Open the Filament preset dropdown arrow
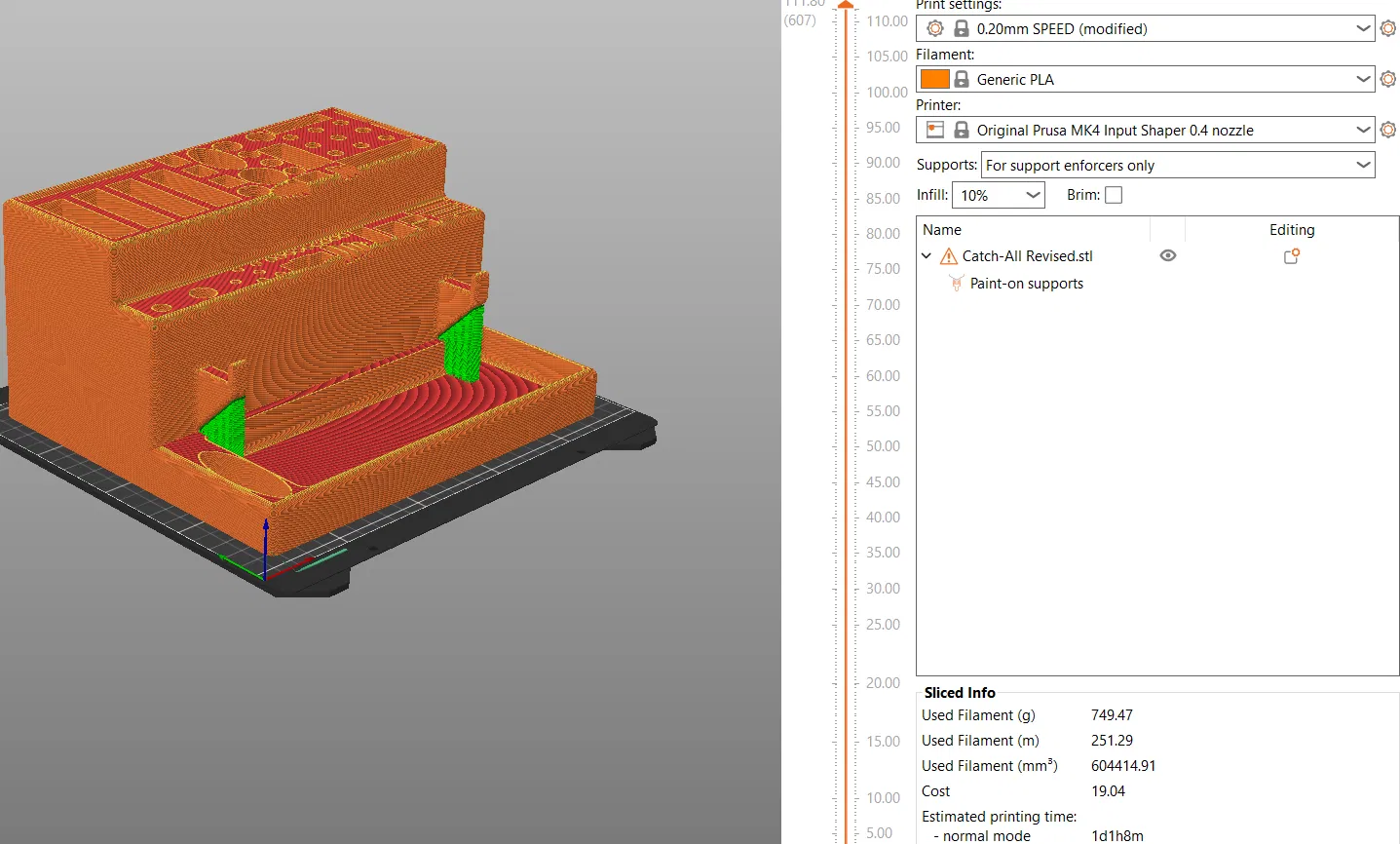 (x=1363, y=79)
